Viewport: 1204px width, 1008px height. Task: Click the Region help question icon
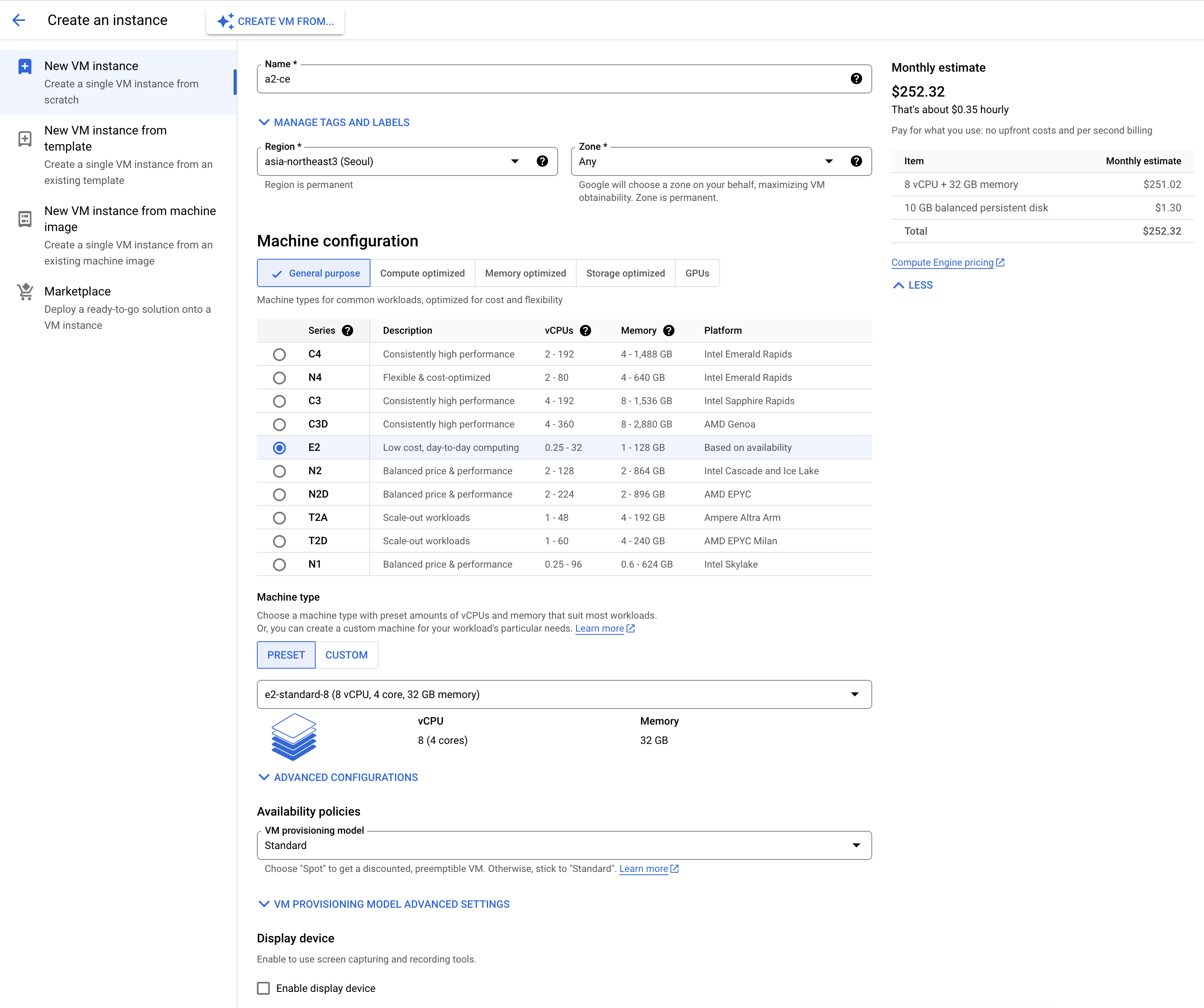click(542, 161)
